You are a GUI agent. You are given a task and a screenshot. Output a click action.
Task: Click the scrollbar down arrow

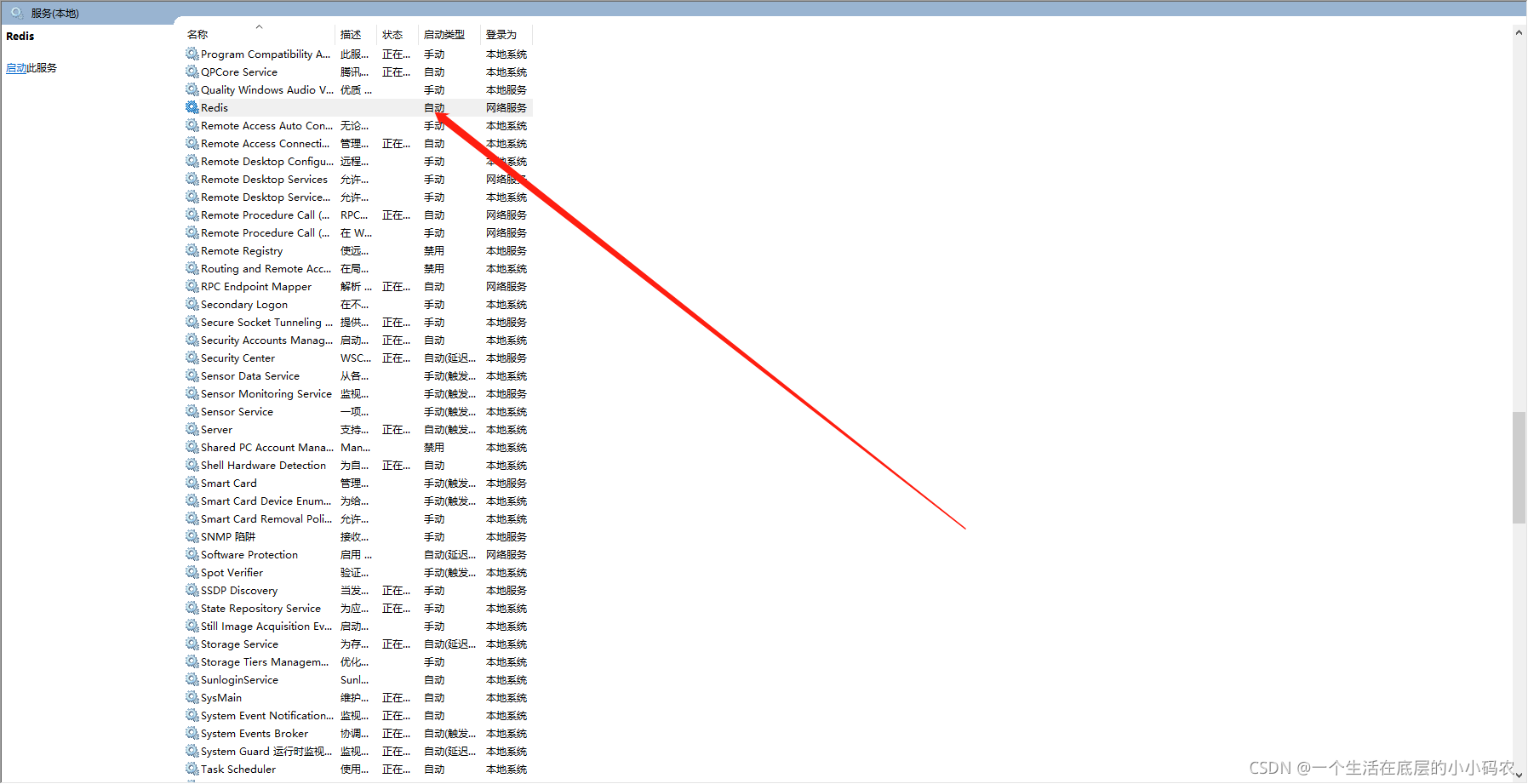[x=1519, y=775]
